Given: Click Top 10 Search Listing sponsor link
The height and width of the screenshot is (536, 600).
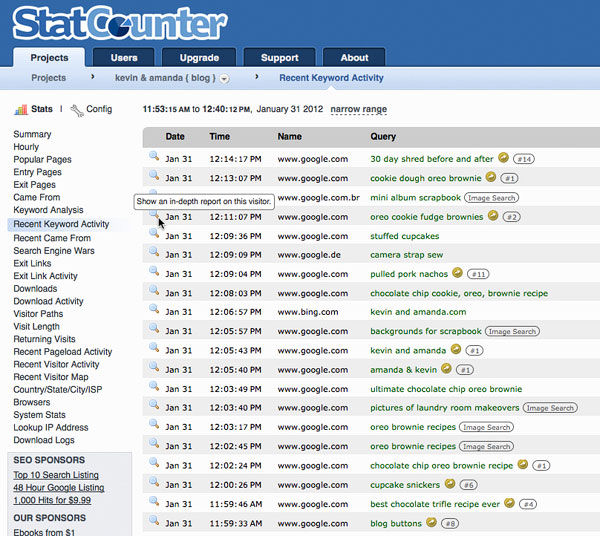Looking at the screenshot, I should coord(56,475).
